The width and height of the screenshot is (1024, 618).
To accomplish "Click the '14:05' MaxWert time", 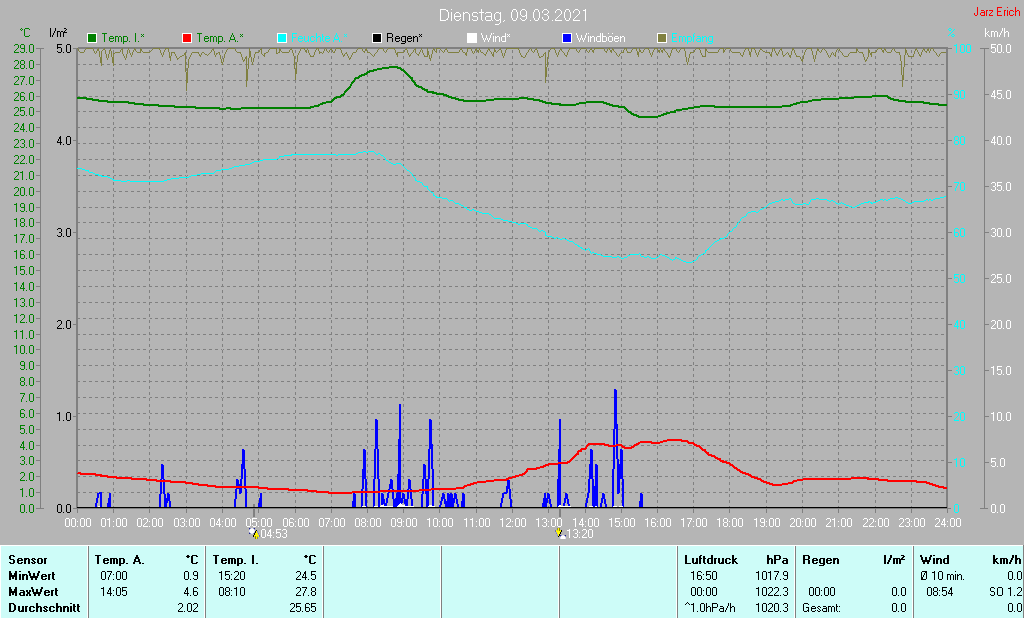I will (114, 592).
